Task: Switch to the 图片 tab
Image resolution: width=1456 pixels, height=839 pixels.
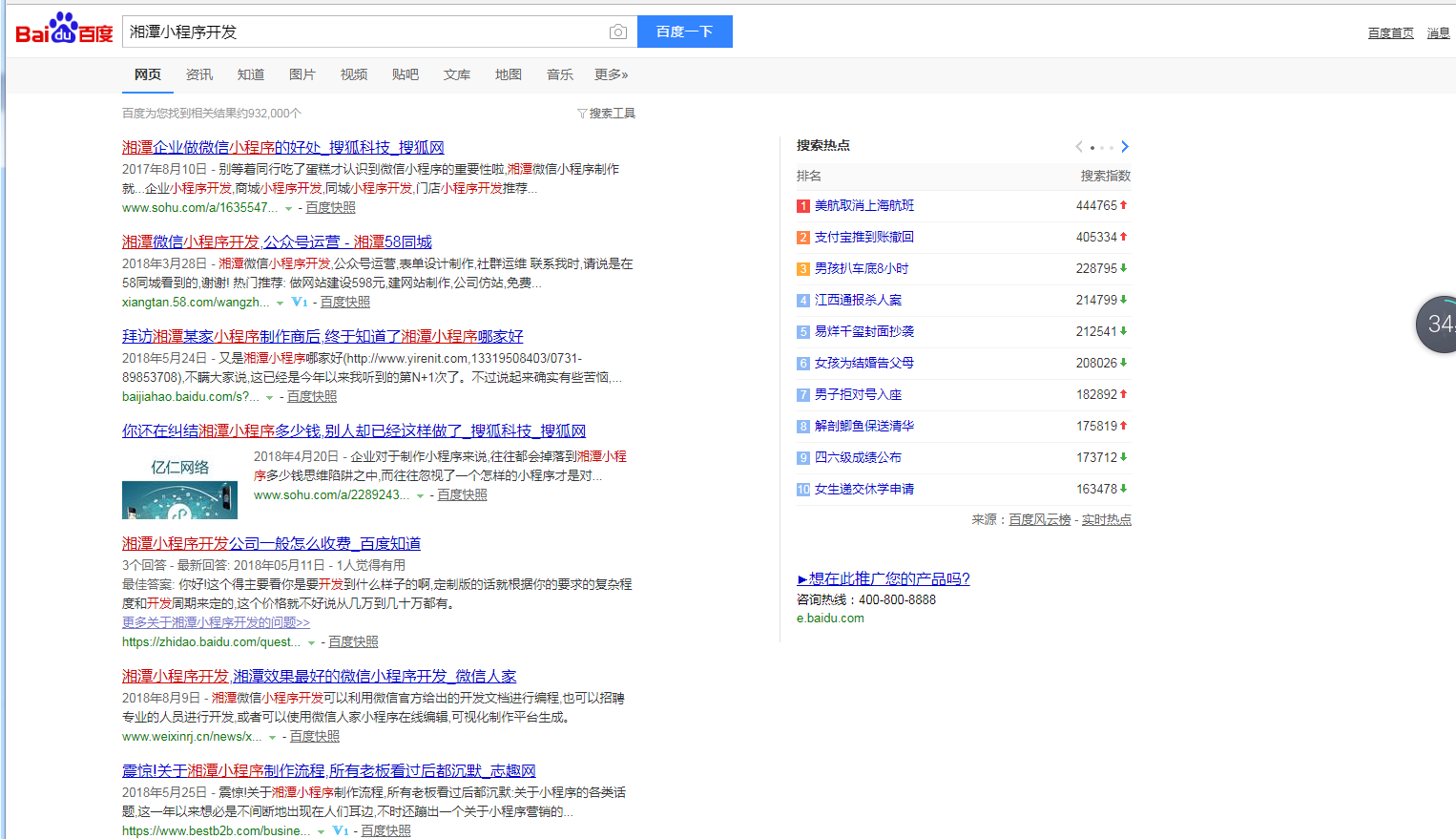Action: 302,74
